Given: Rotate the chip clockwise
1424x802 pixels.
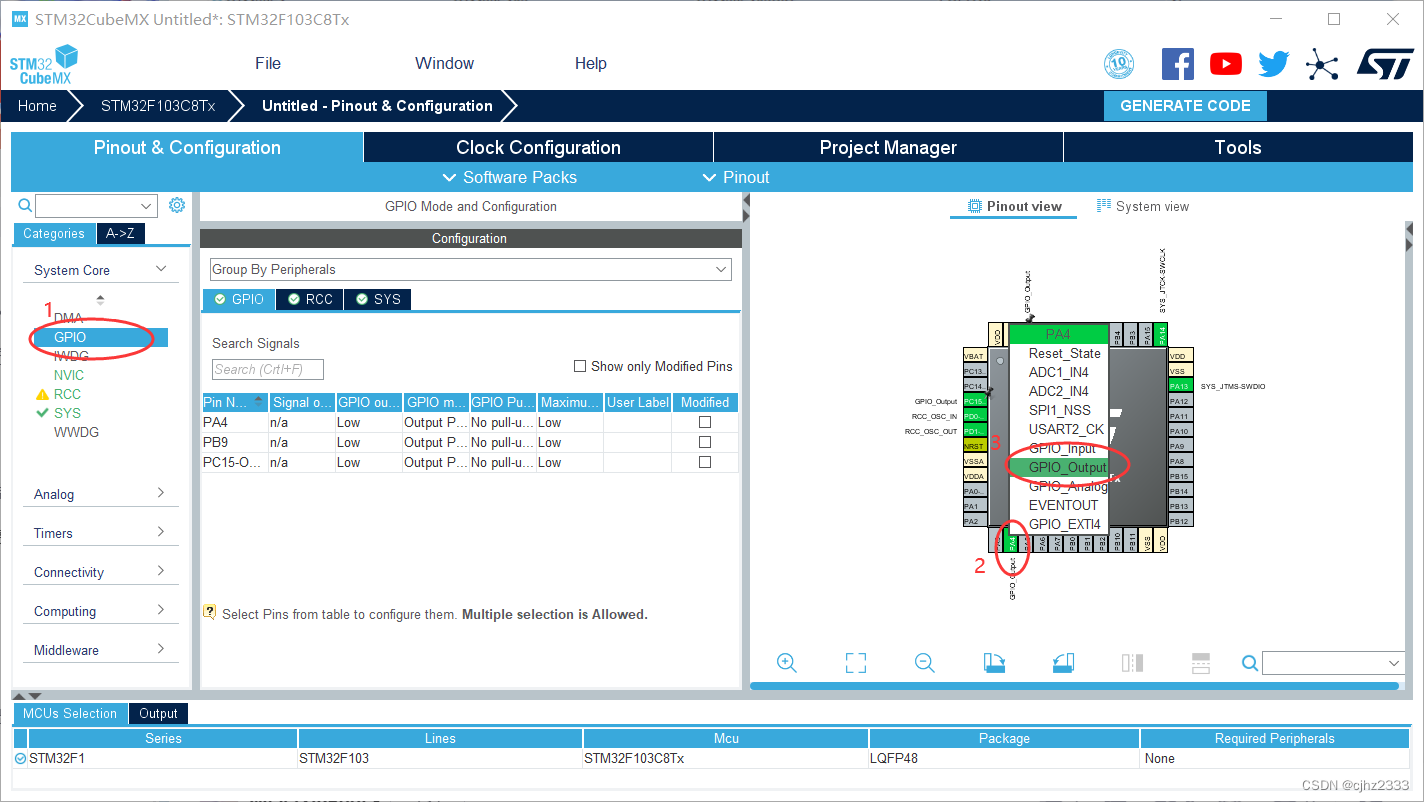Looking at the screenshot, I should [x=994, y=663].
